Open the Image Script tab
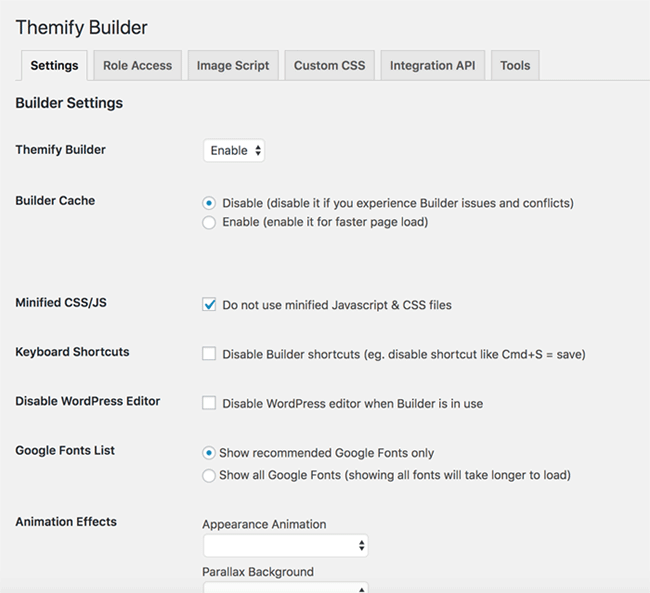Image resolution: width=650 pixels, height=593 pixels. pyautogui.click(x=233, y=66)
